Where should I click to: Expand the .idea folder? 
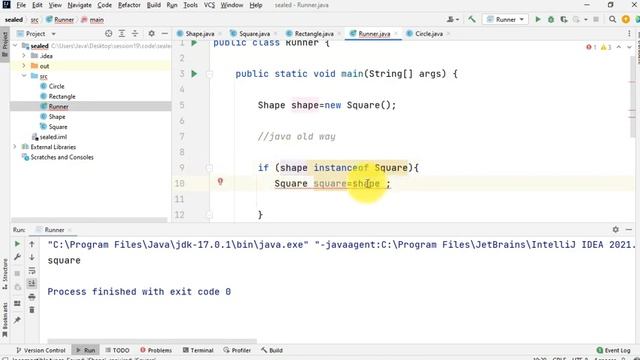tap(24, 56)
